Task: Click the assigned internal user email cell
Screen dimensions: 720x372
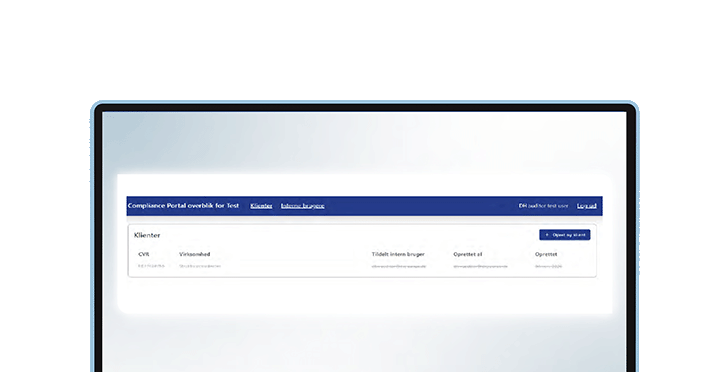Action: [x=399, y=266]
